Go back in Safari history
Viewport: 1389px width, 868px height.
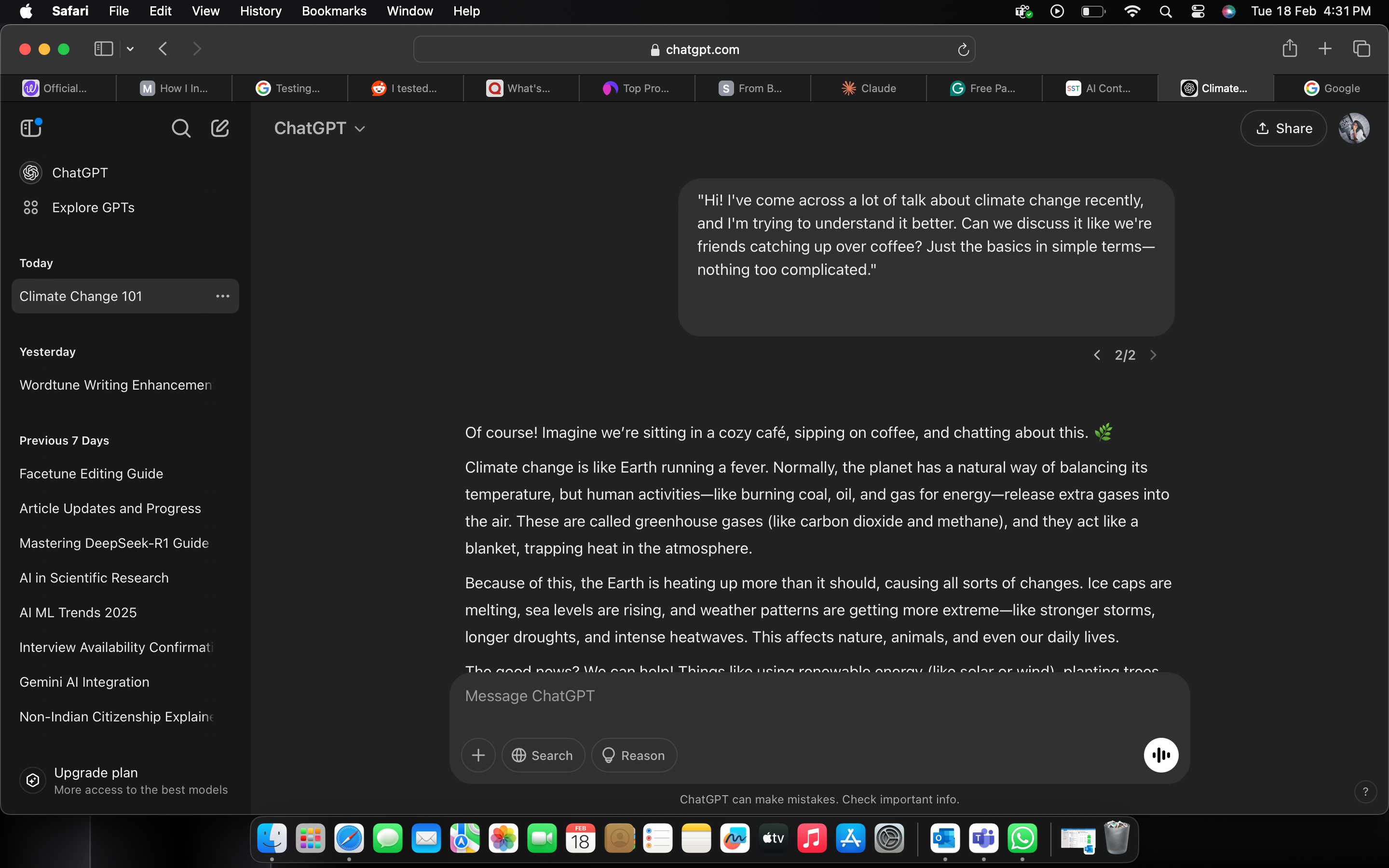point(163,49)
